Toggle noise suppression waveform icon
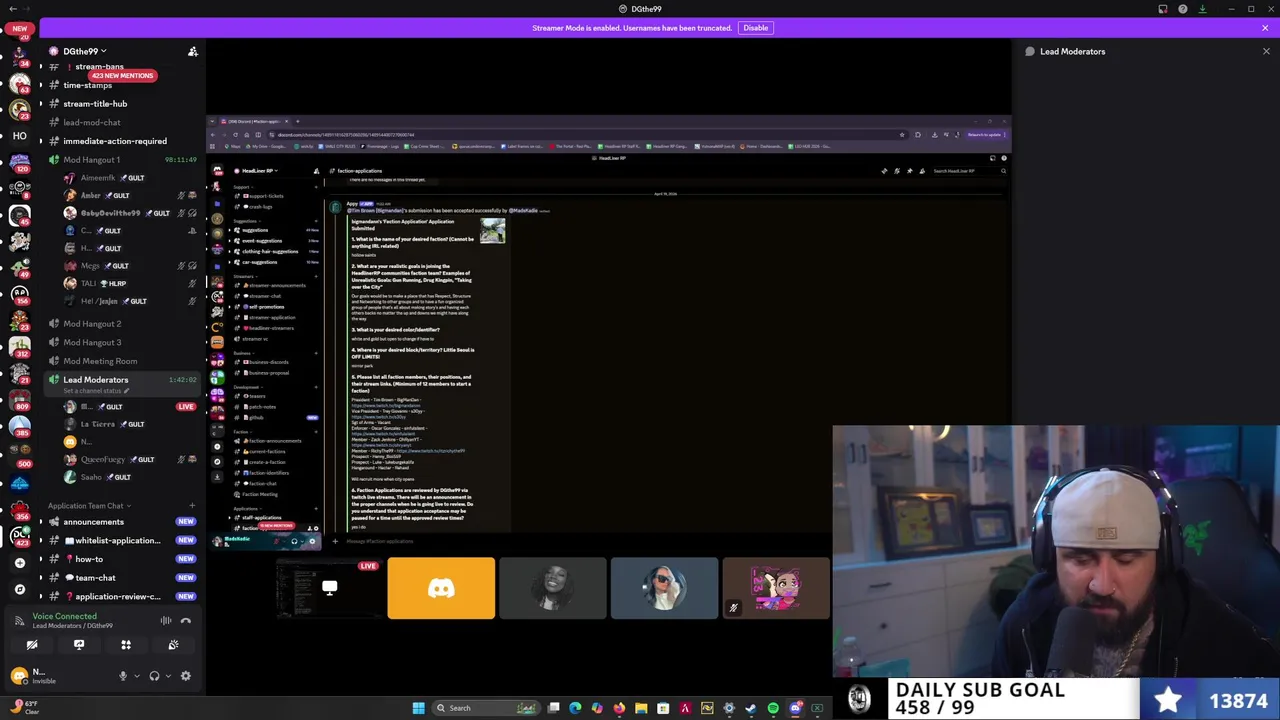Screen dimensions: 1280x720 166,621
